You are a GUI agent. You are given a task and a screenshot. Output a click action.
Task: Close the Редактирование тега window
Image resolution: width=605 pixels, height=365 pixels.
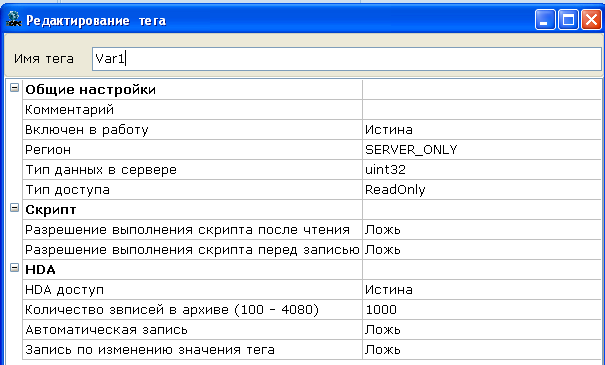(x=591, y=20)
